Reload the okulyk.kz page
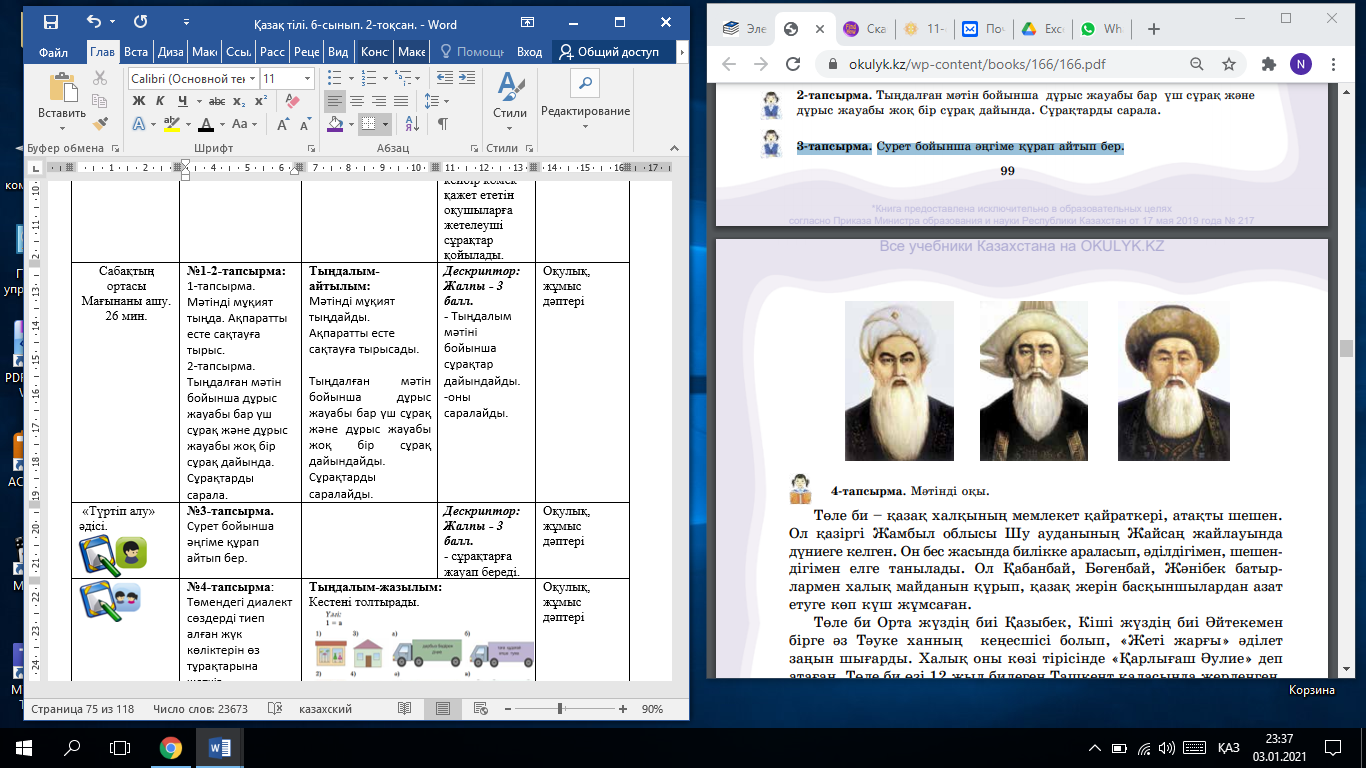 coord(791,64)
